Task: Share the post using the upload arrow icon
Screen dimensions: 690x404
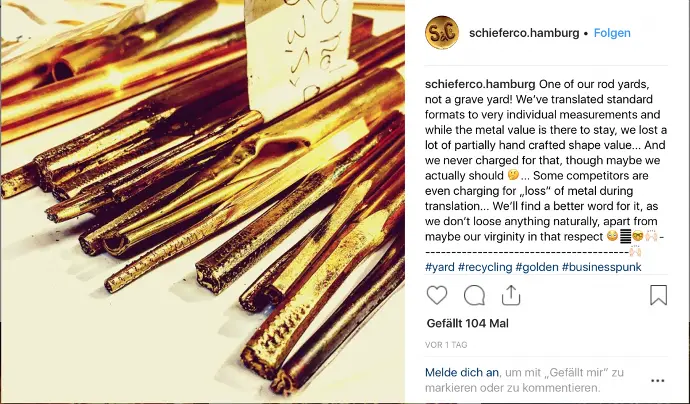Action: click(511, 295)
